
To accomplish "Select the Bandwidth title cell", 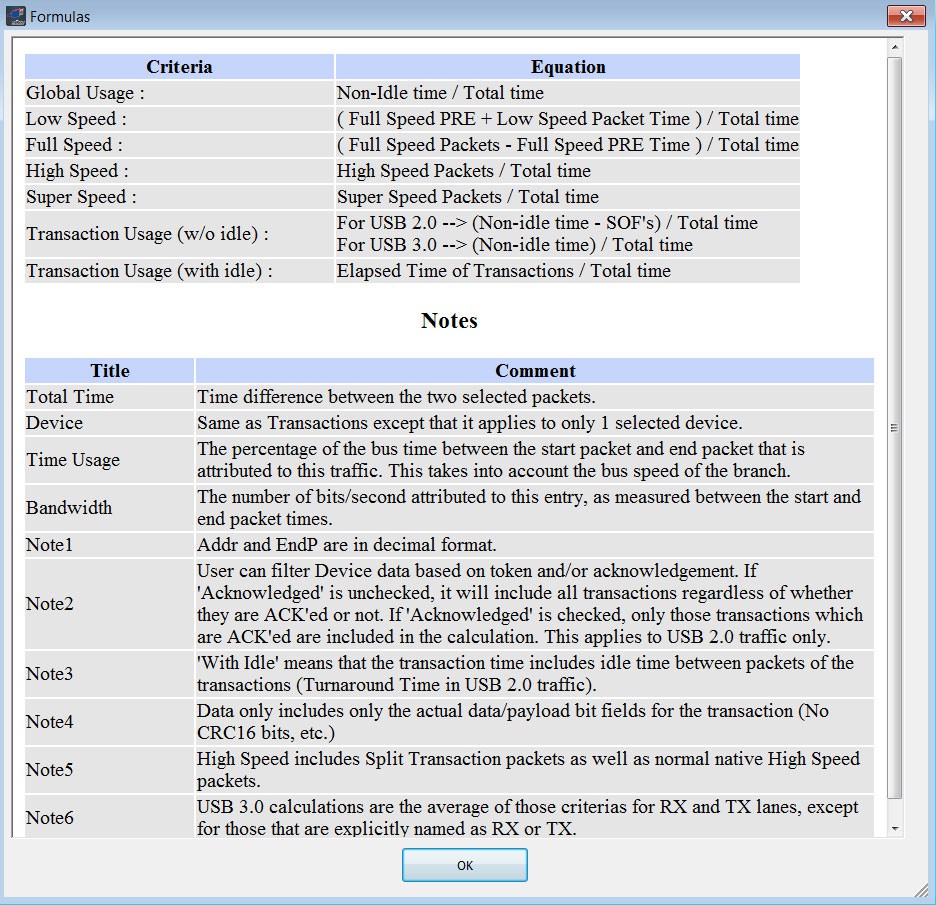I will coord(109,508).
